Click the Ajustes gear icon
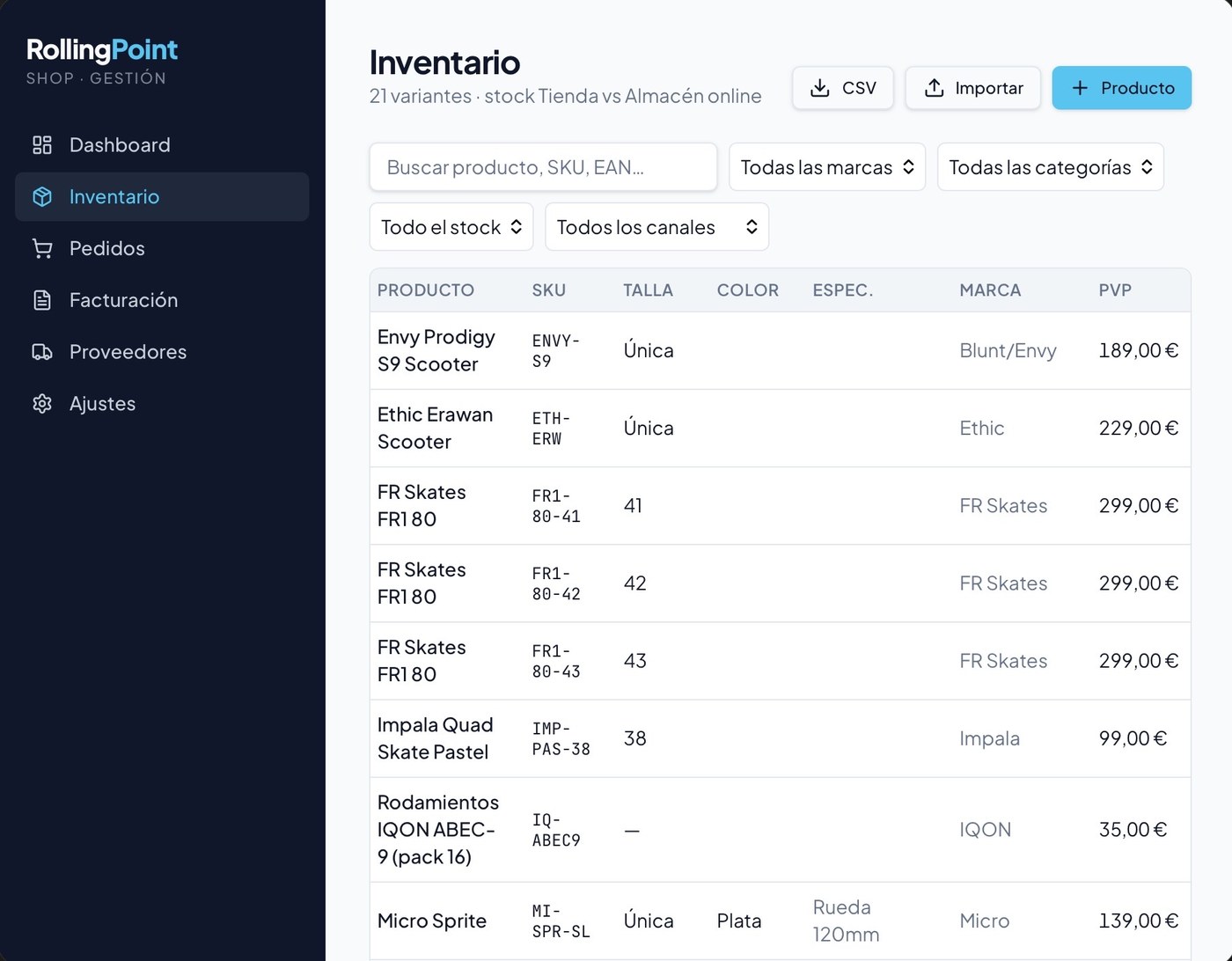The height and width of the screenshot is (961, 1232). coord(42,404)
